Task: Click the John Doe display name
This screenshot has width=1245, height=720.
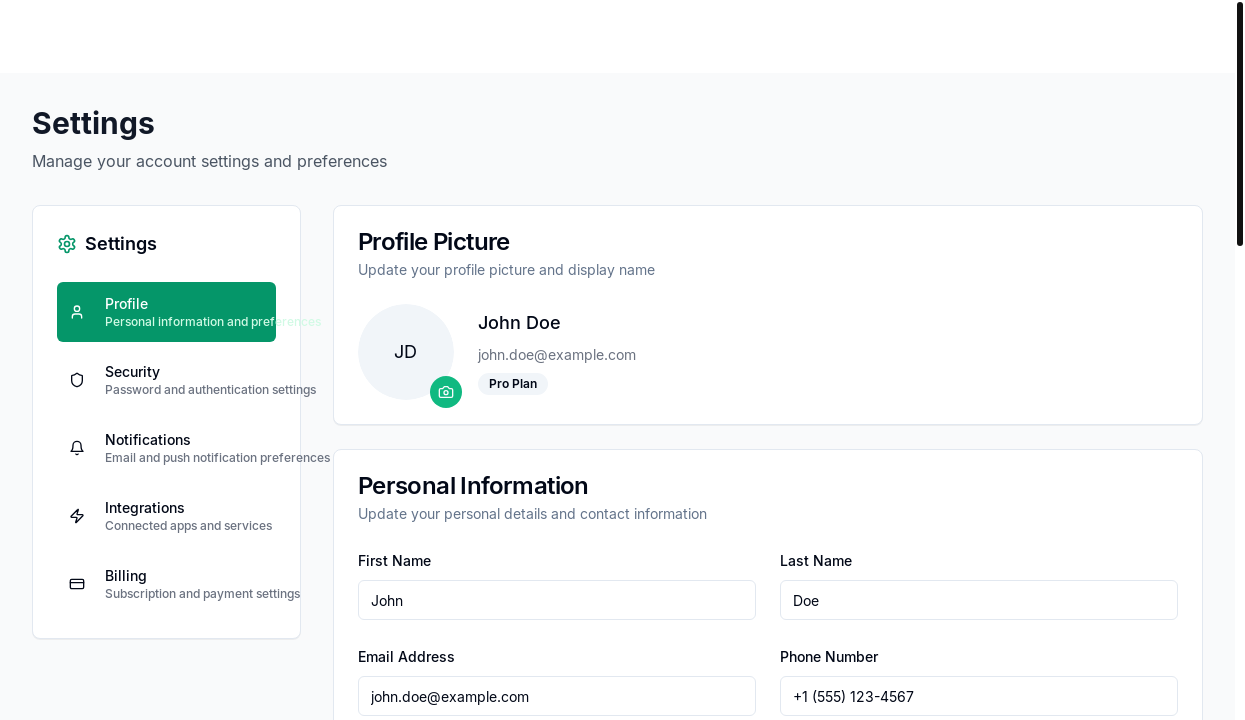Action: pos(519,323)
